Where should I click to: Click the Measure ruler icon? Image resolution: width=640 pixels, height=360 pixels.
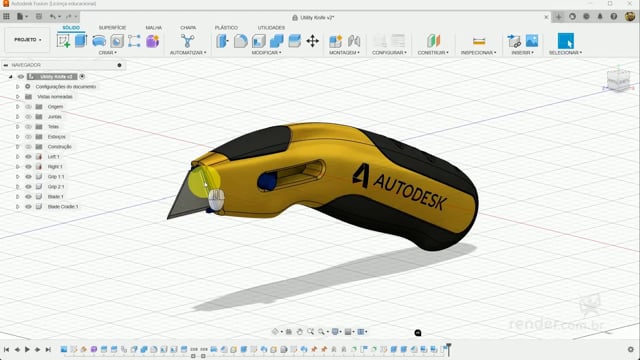pyautogui.click(x=479, y=41)
